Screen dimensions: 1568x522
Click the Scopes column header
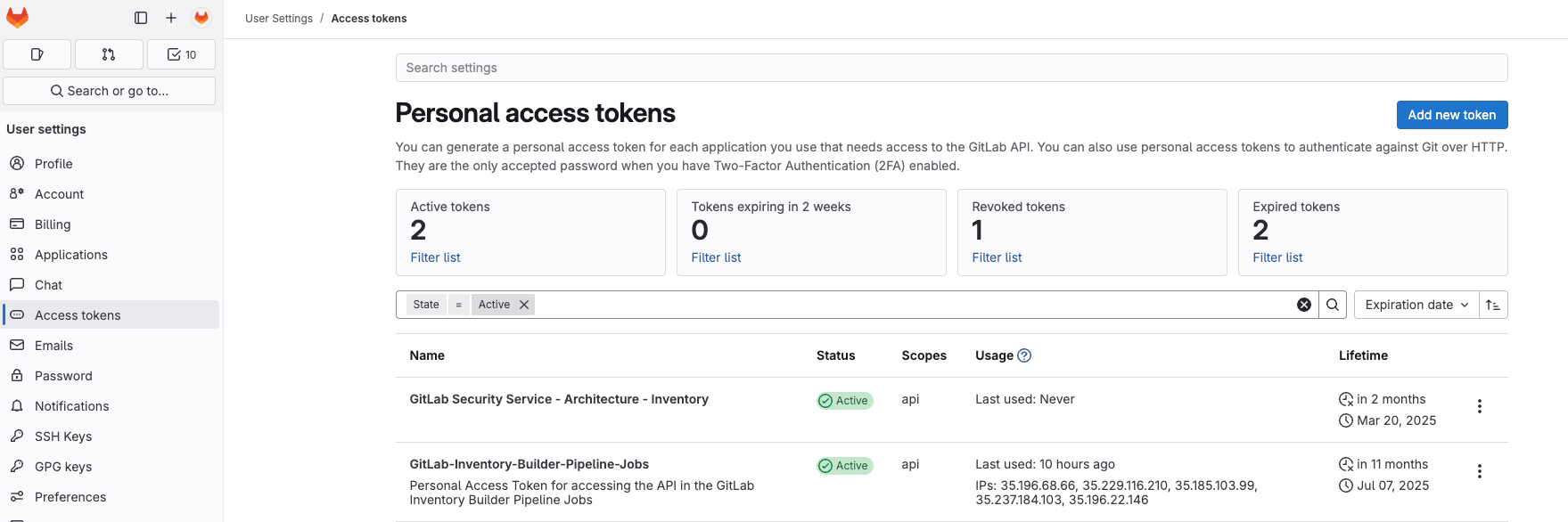click(x=924, y=355)
